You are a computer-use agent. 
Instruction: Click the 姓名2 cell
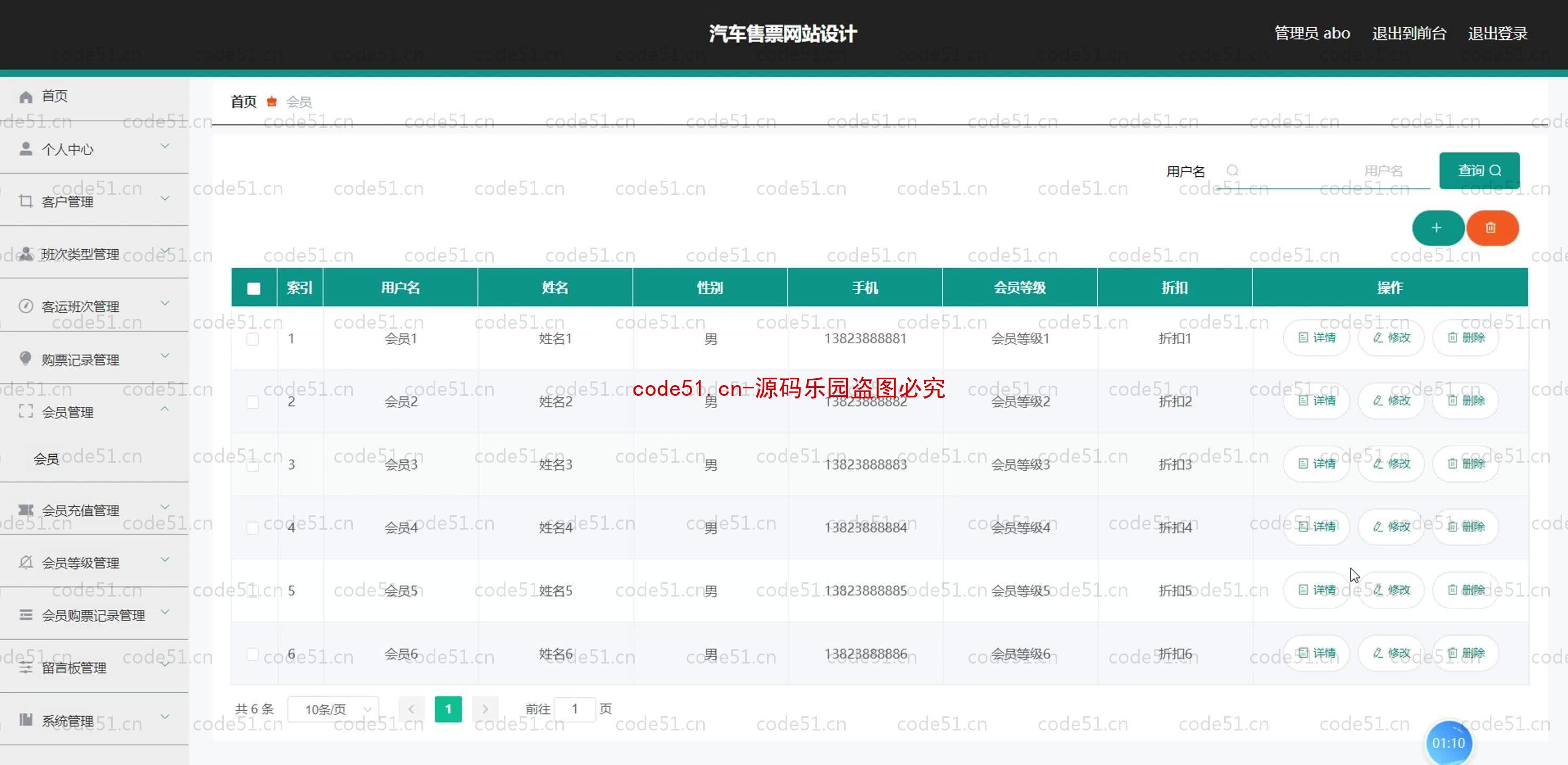555,402
